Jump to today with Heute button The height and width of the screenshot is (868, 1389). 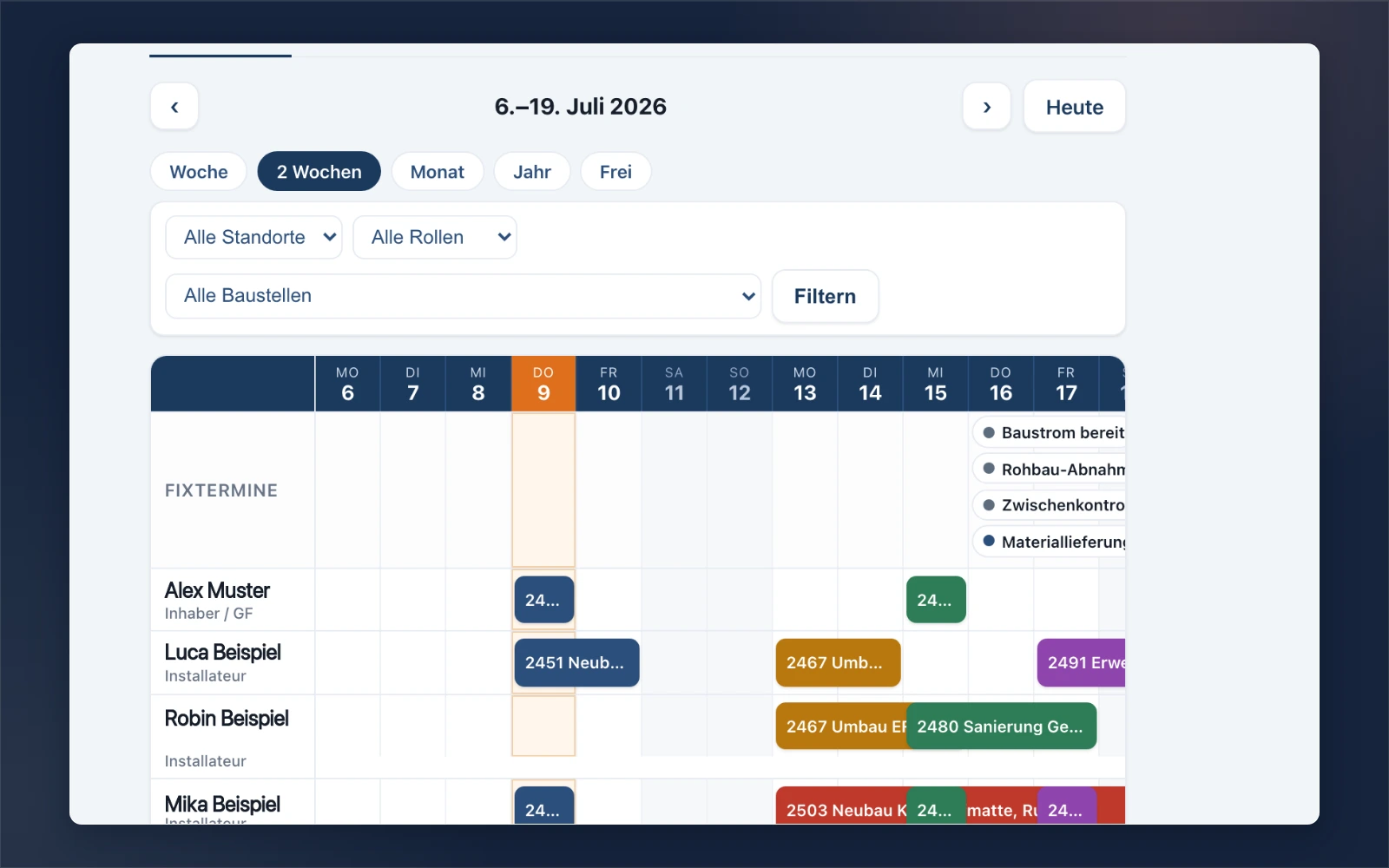pyautogui.click(x=1075, y=107)
